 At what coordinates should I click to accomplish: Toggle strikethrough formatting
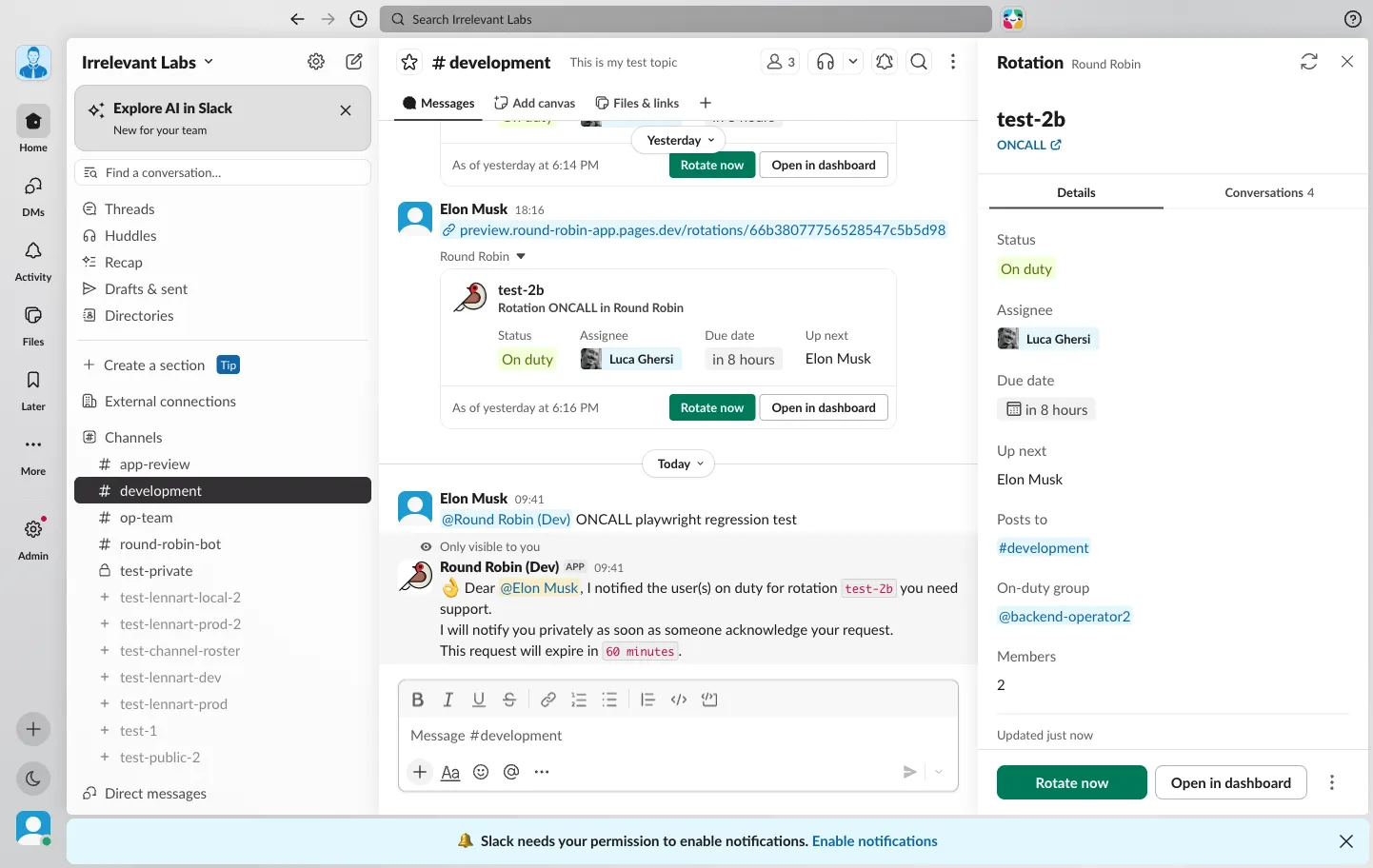(509, 700)
